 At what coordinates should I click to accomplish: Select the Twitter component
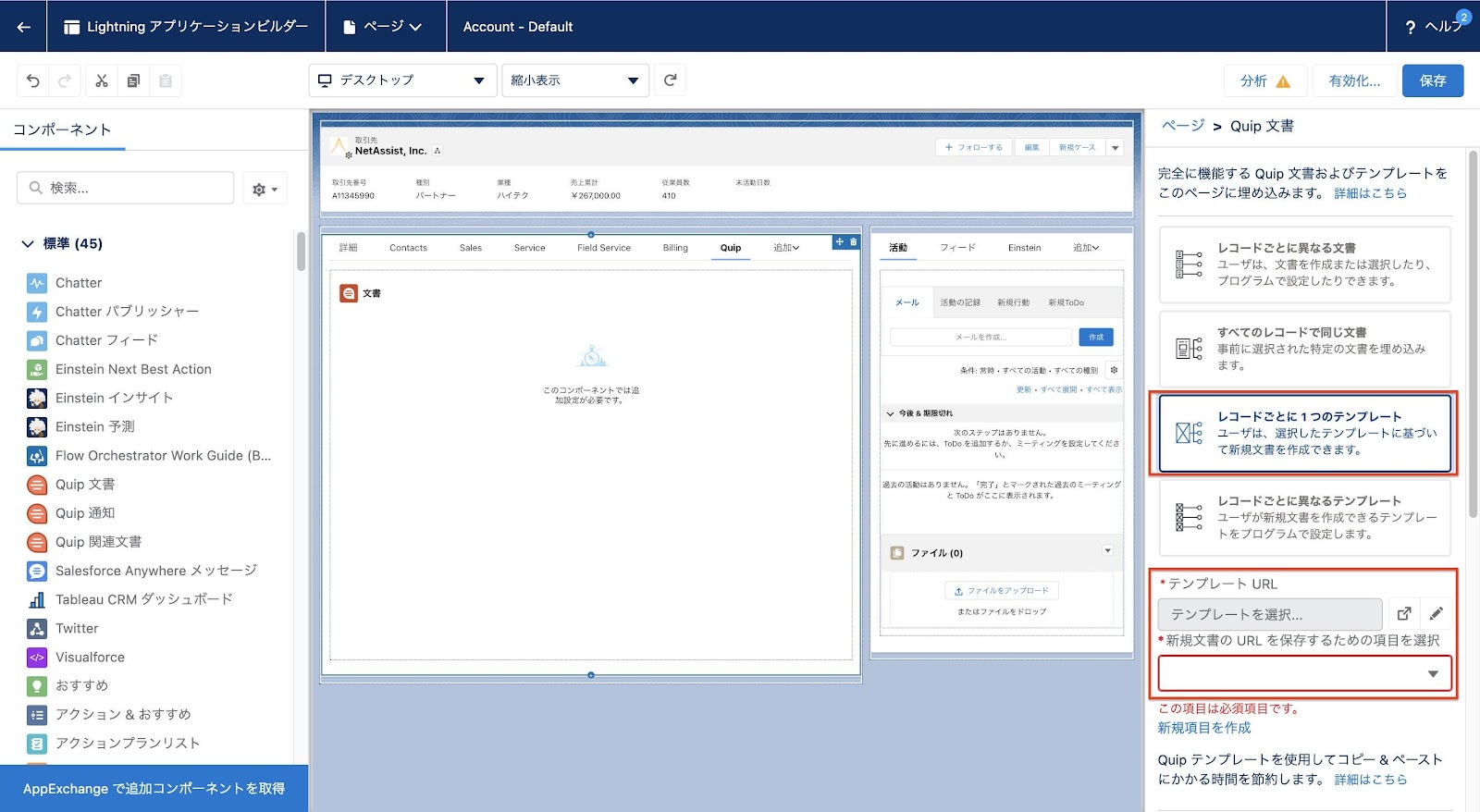63,629
